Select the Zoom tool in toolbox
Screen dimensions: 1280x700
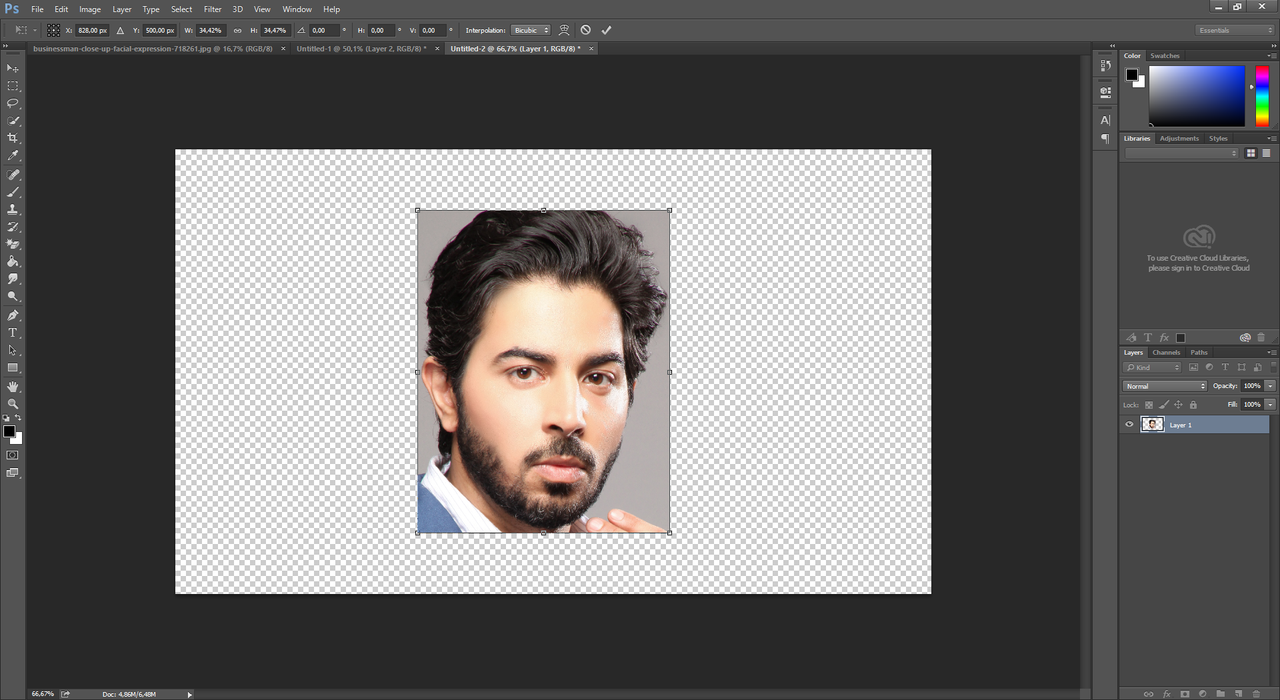13,404
